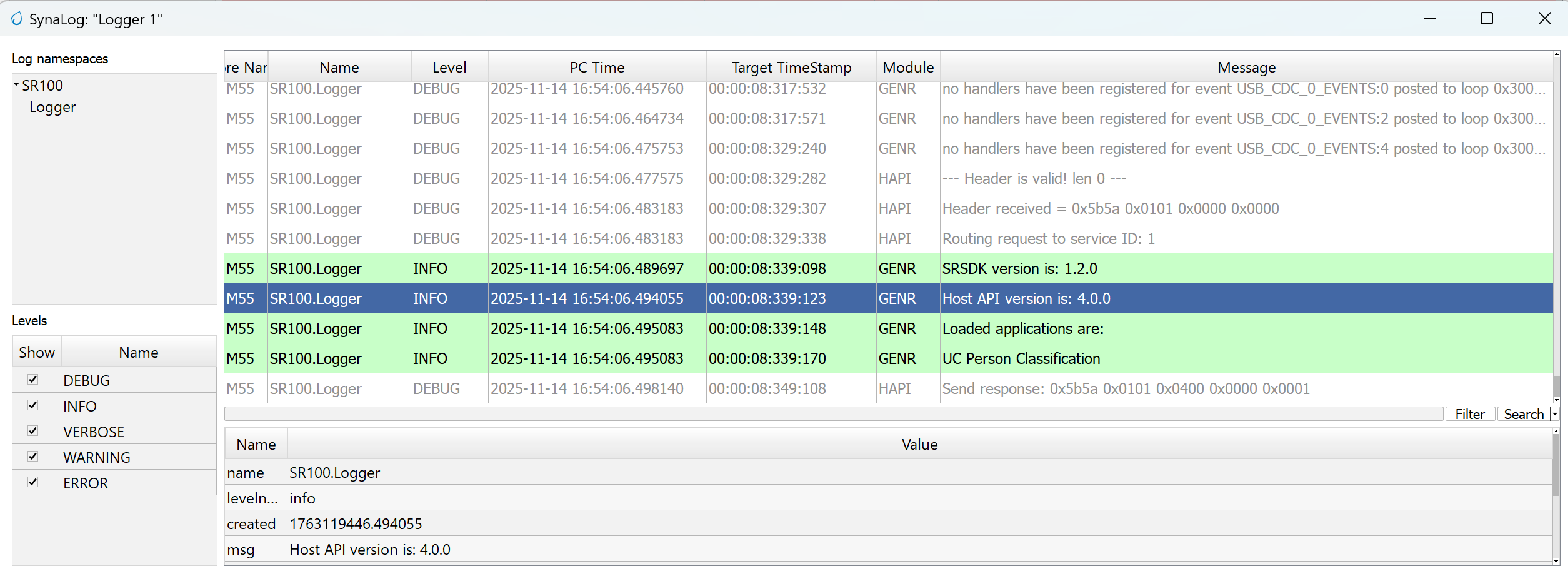Open the Search button dropdown arrow
The width and height of the screenshot is (1568, 576).
1555,414
